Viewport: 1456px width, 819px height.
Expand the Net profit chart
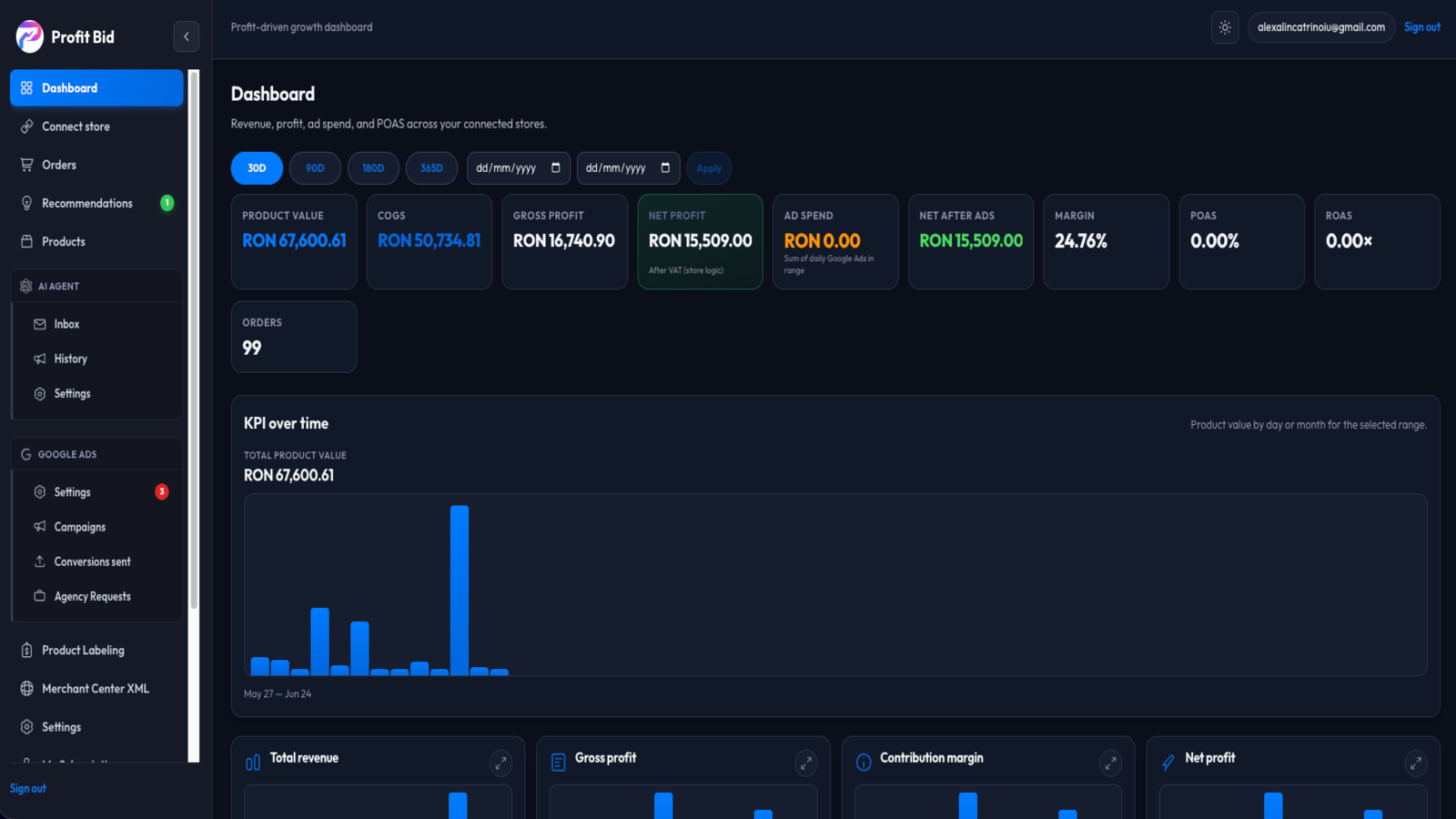pos(1415,763)
